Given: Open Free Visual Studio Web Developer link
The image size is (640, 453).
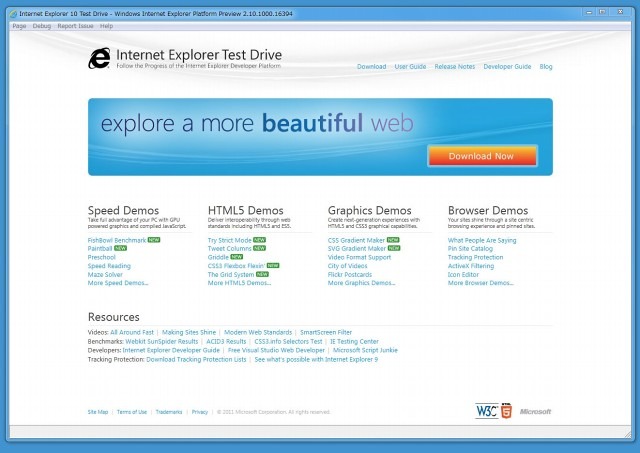Looking at the screenshot, I should tap(276, 351).
